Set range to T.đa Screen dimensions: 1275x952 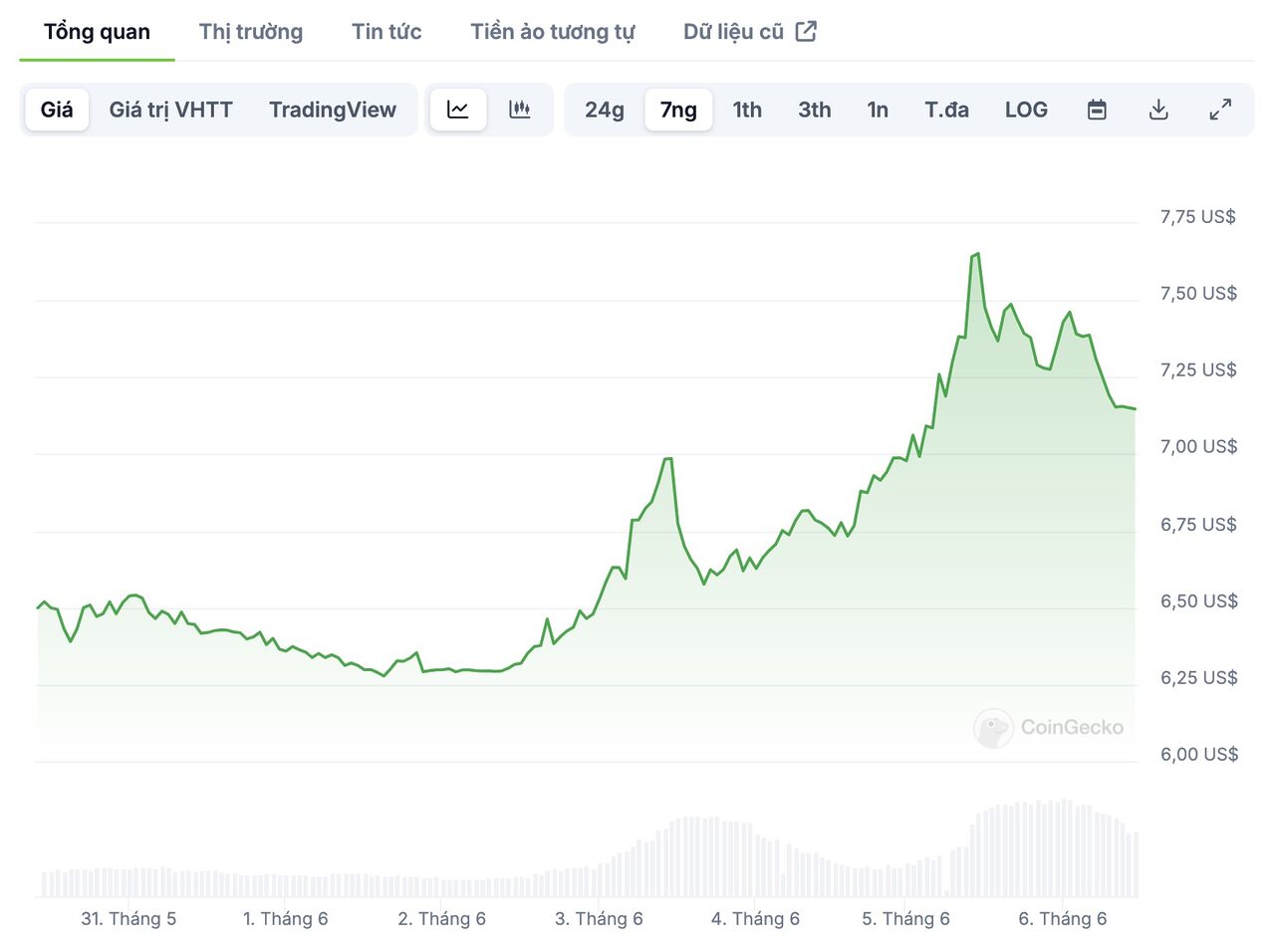pyautogui.click(x=946, y=110)
